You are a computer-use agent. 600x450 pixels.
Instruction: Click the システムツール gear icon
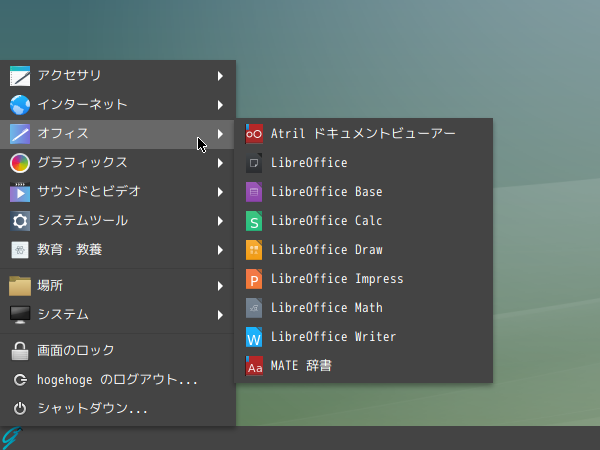point(20,221)
